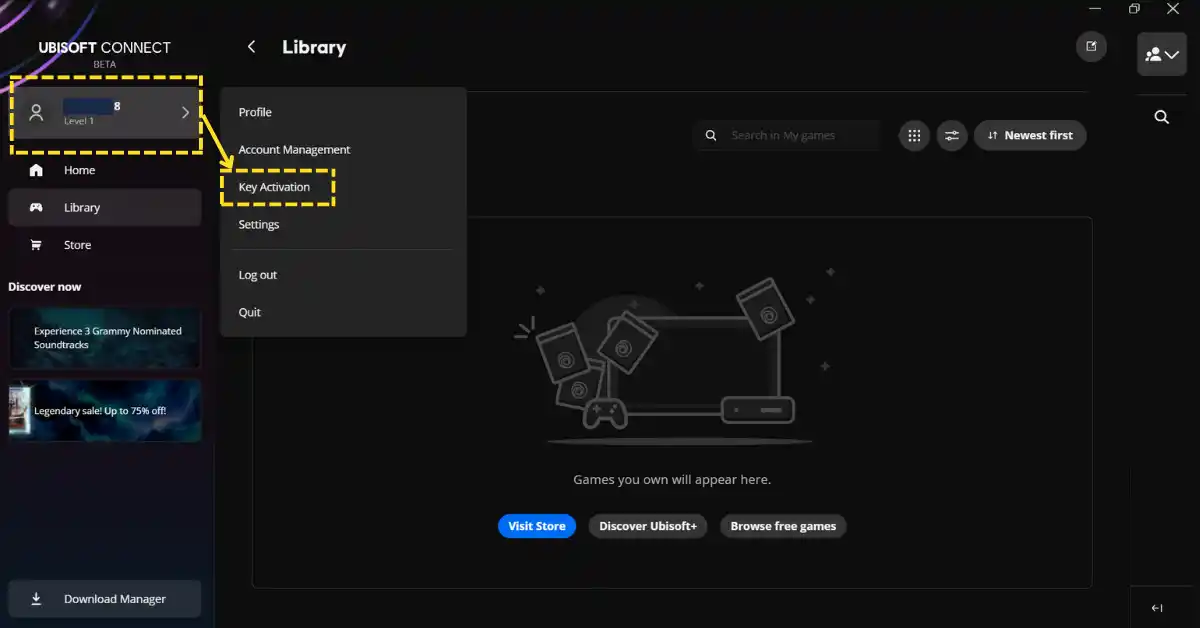This screenshot has width=1200, height=628.
Task: Open search from the right sidebar magnifier
Action: [1160, 116]
